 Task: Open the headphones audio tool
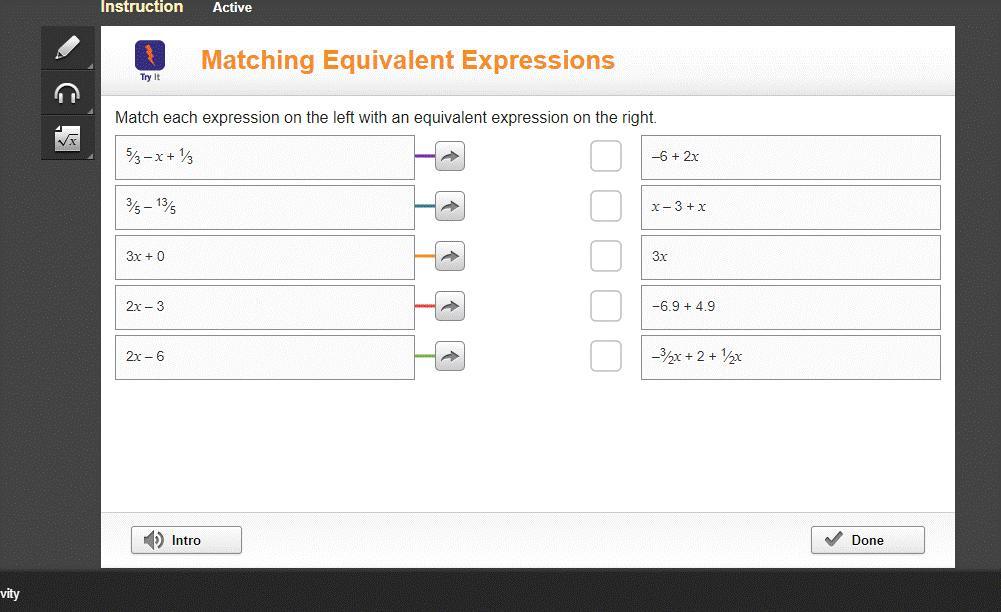click(x=67, y=94)
